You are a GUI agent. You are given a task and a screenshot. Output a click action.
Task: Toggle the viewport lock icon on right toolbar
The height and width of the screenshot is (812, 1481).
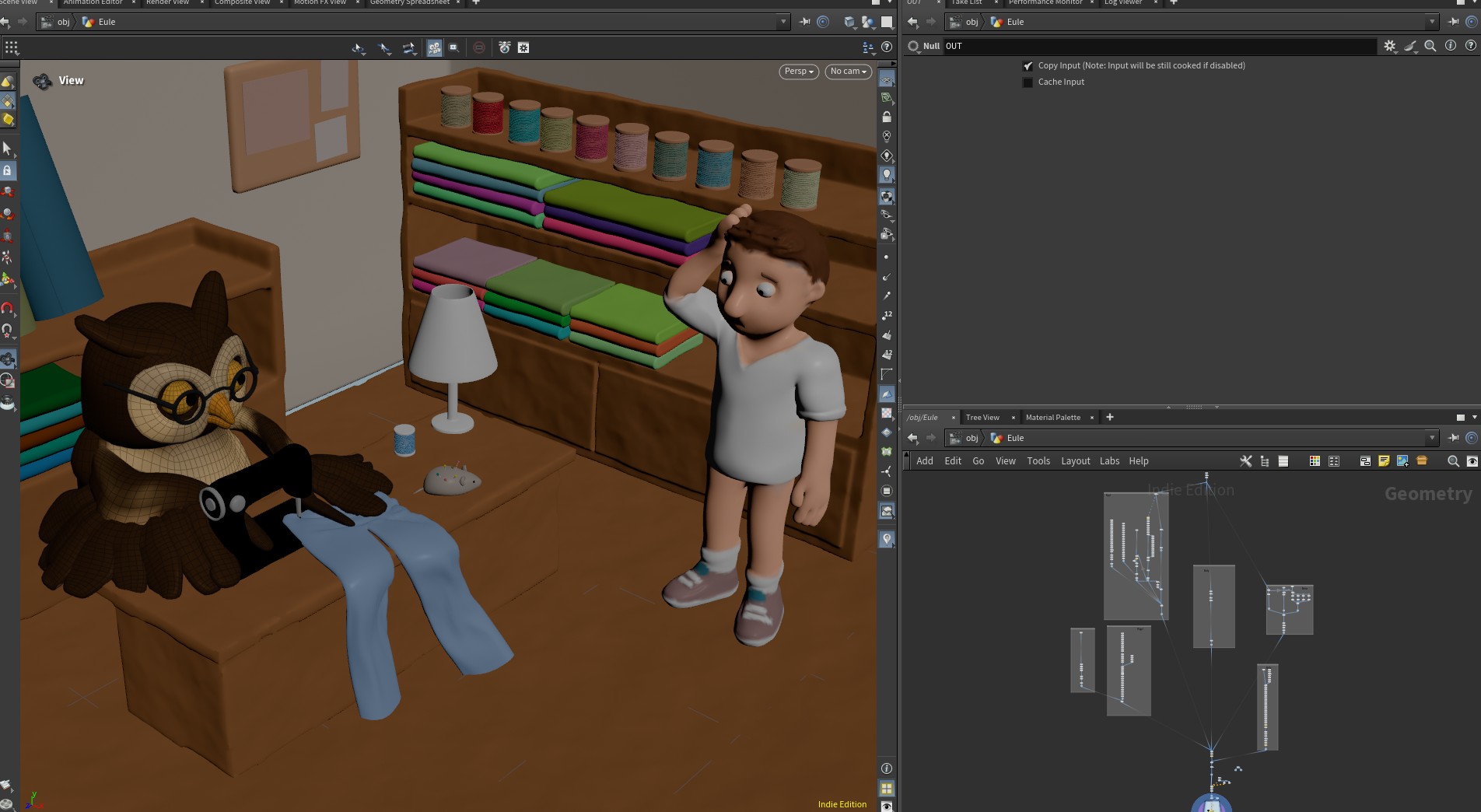click(887, 117)
